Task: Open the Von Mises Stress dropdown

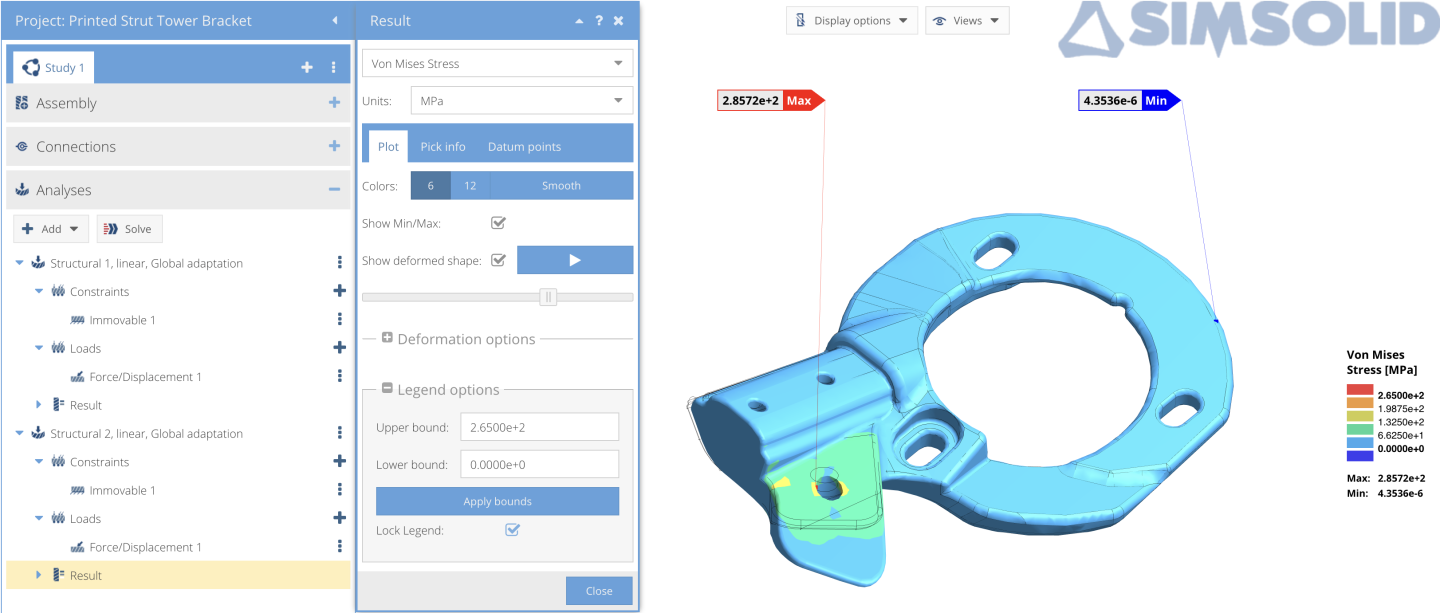Action: pos(497,64)
